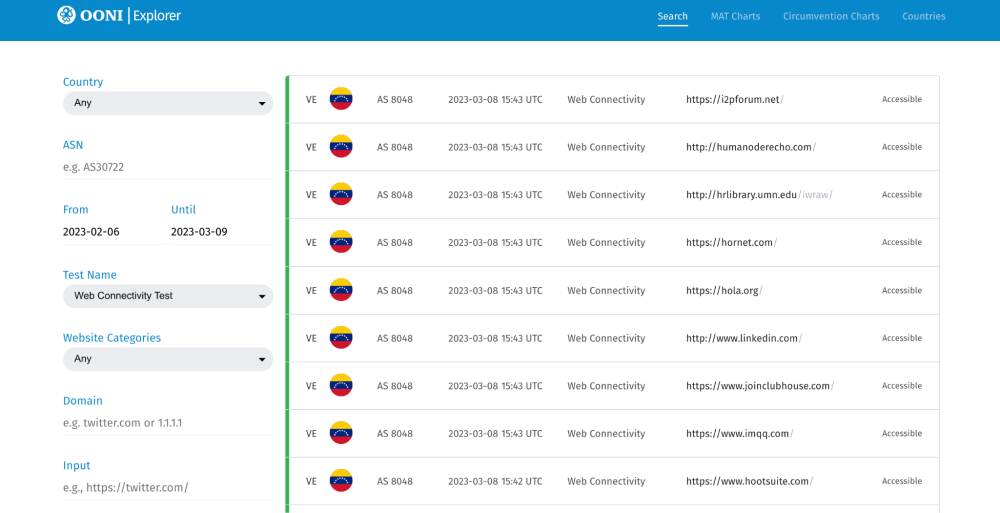The image size is (1000, 513).
Task: Switch to the MAT Charts tab
Action: [x=735, y=16]
